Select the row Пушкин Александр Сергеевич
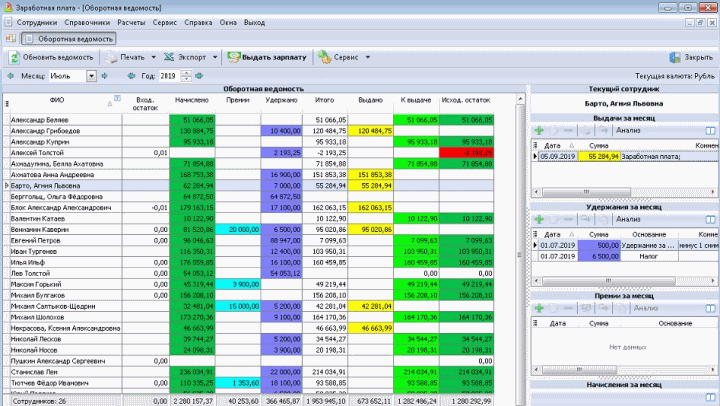 tap(248, 361)
